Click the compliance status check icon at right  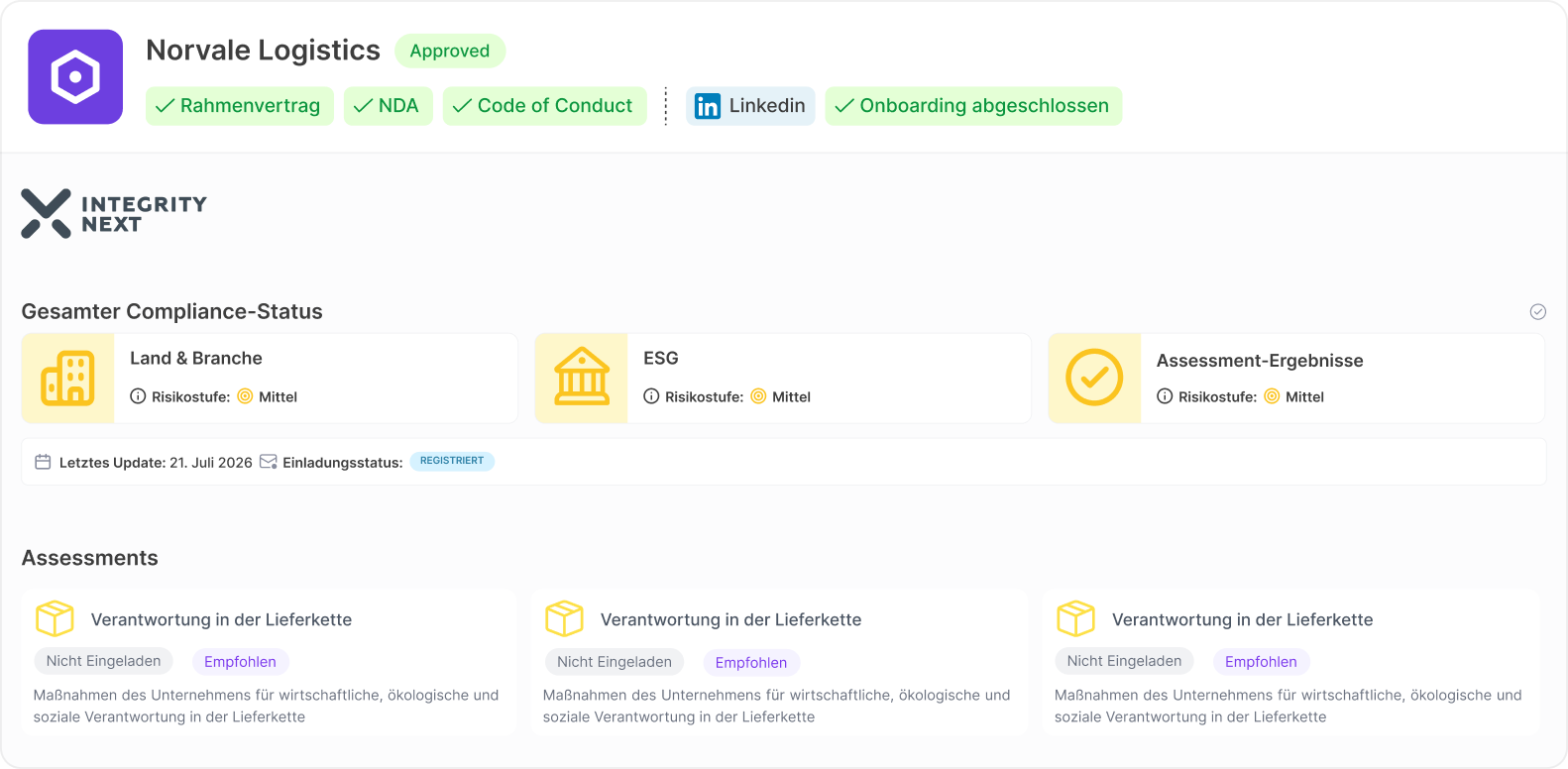1538,312
